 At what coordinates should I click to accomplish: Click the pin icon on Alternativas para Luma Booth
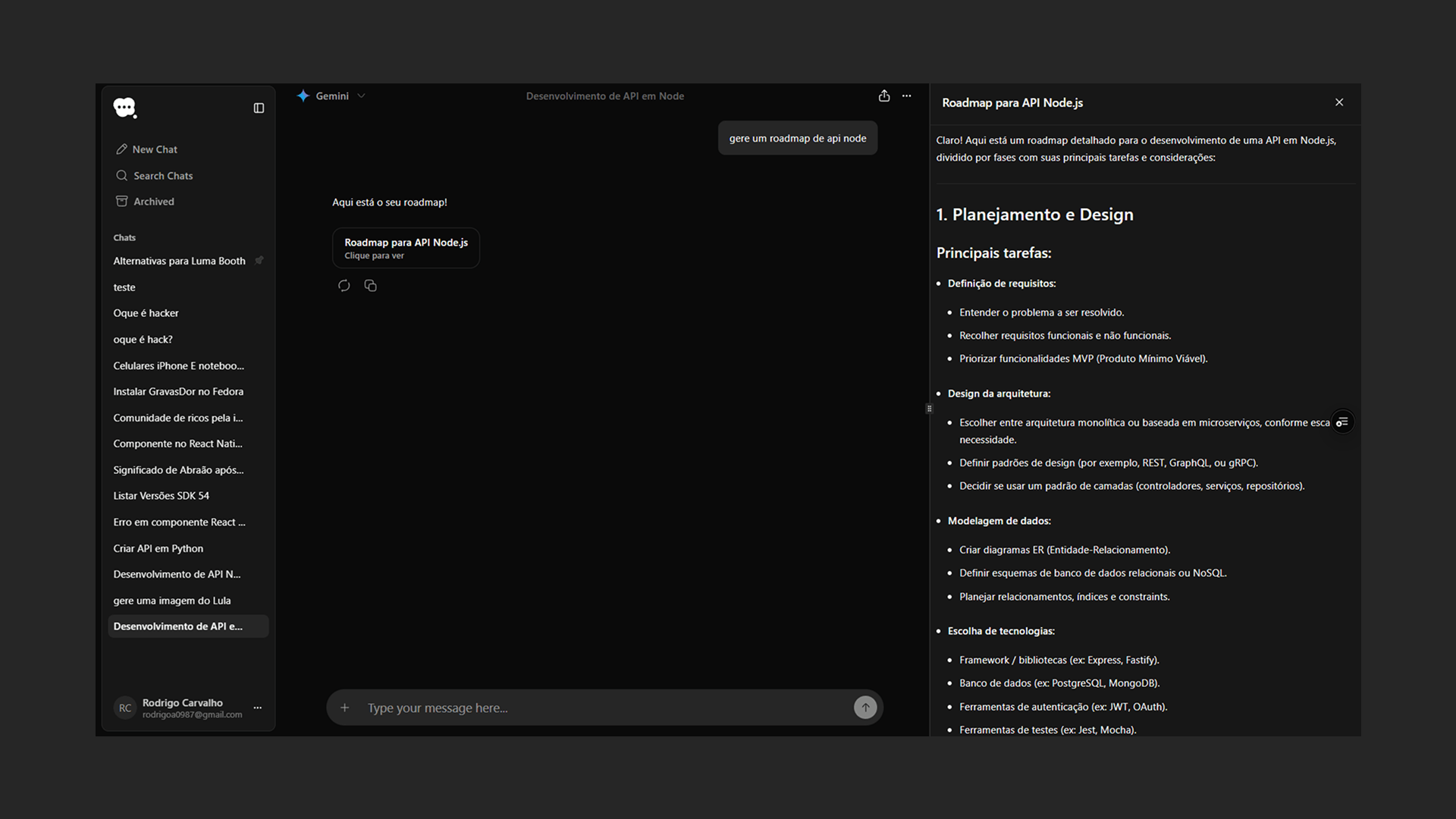(x=259, y=261)
